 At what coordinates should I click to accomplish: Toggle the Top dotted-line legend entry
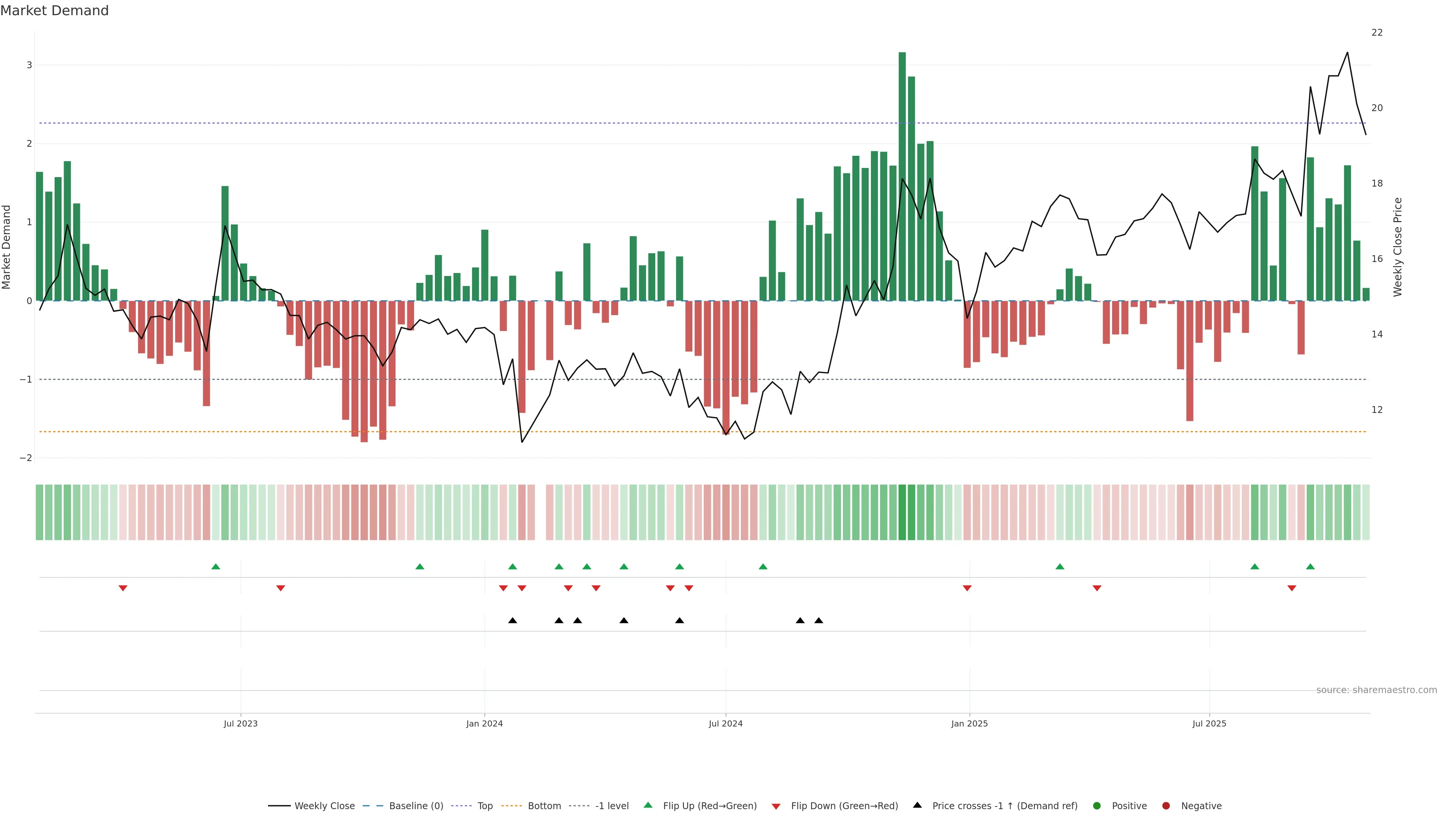pyautogui.click(x=485, y=805)
